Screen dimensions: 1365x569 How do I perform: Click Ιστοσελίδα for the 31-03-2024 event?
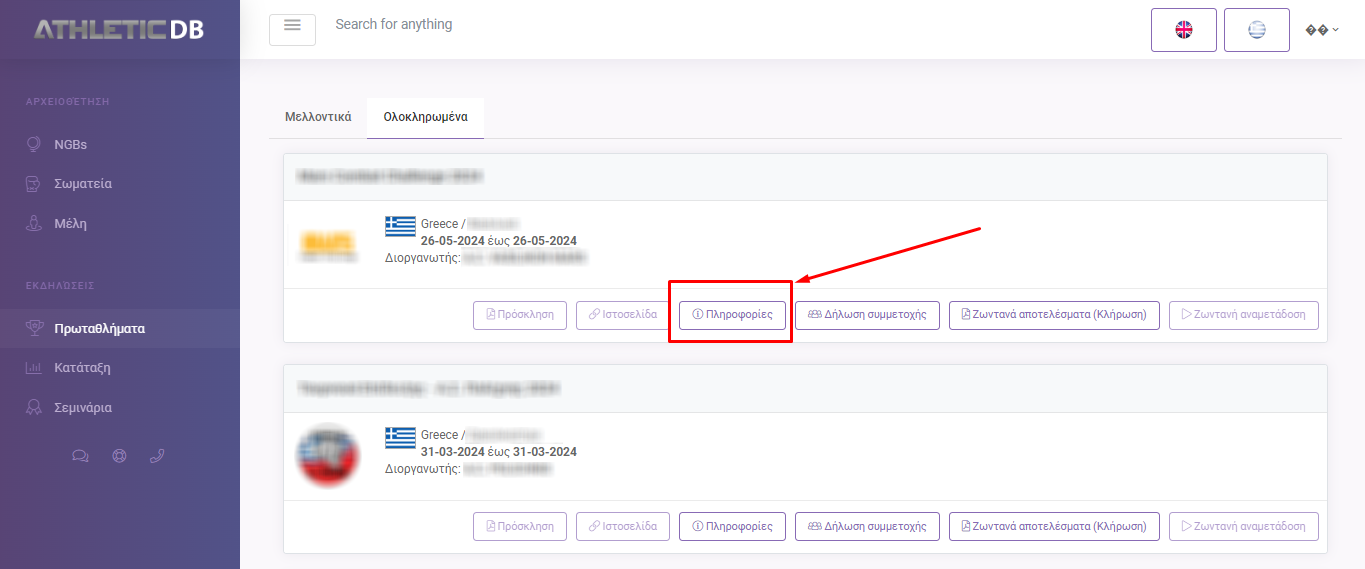623,526
